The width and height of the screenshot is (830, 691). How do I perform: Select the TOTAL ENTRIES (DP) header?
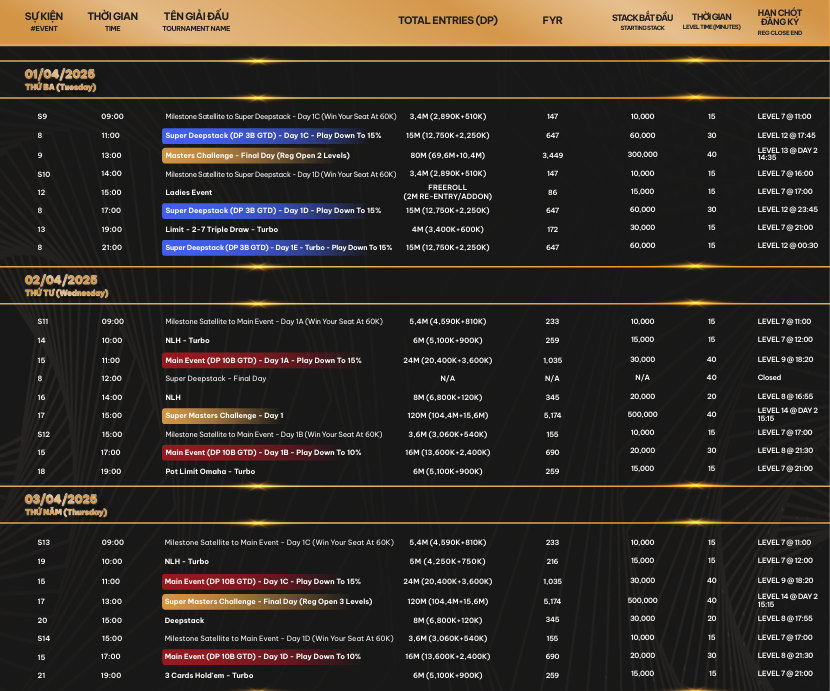pyautogui.click(x=448, y=20)
